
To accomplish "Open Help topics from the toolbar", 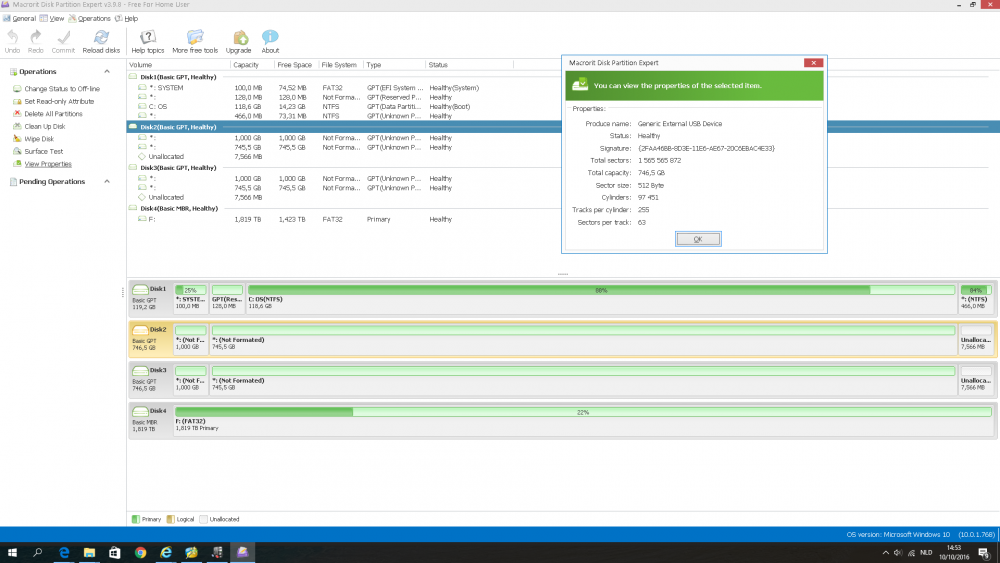I will (147, 41).
